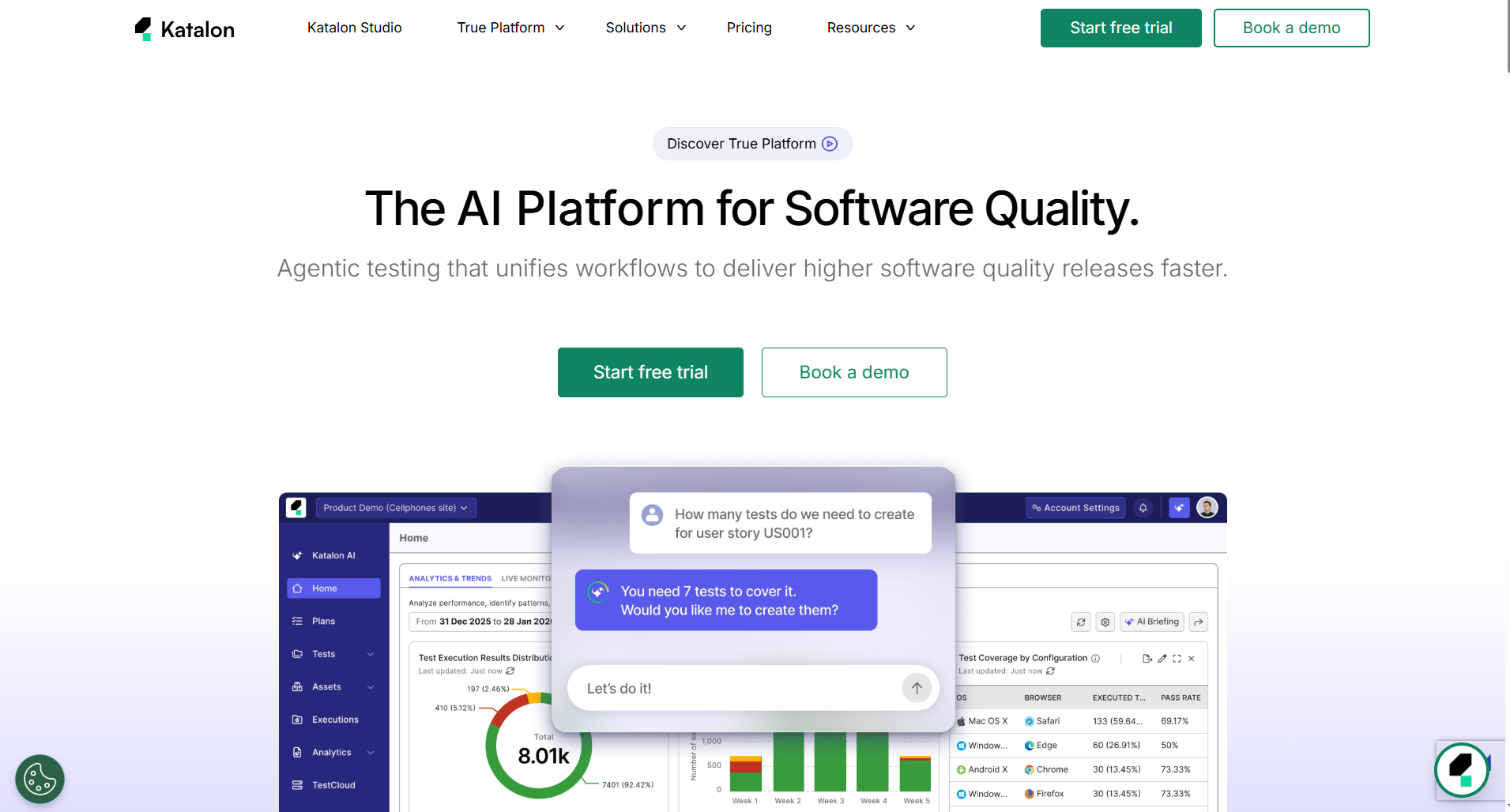Screen dimensions: 1510x812
Task: Click the Week 1 stacked bar
Action: pyautogui.click(x=745, y=773)
